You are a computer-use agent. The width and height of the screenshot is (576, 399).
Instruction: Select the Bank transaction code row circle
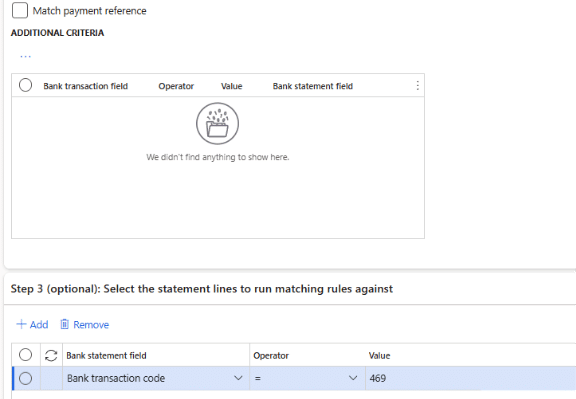[25, 378]
